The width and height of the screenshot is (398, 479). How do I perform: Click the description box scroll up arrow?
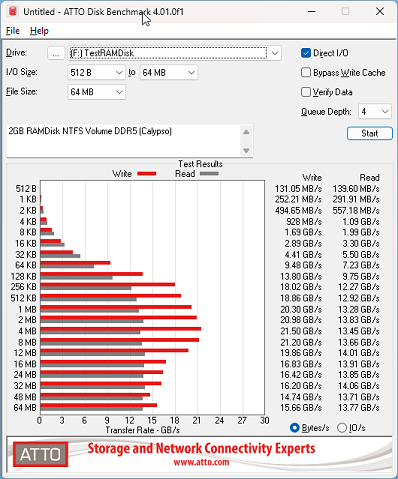pyautogui.click(x=246, y=132)
